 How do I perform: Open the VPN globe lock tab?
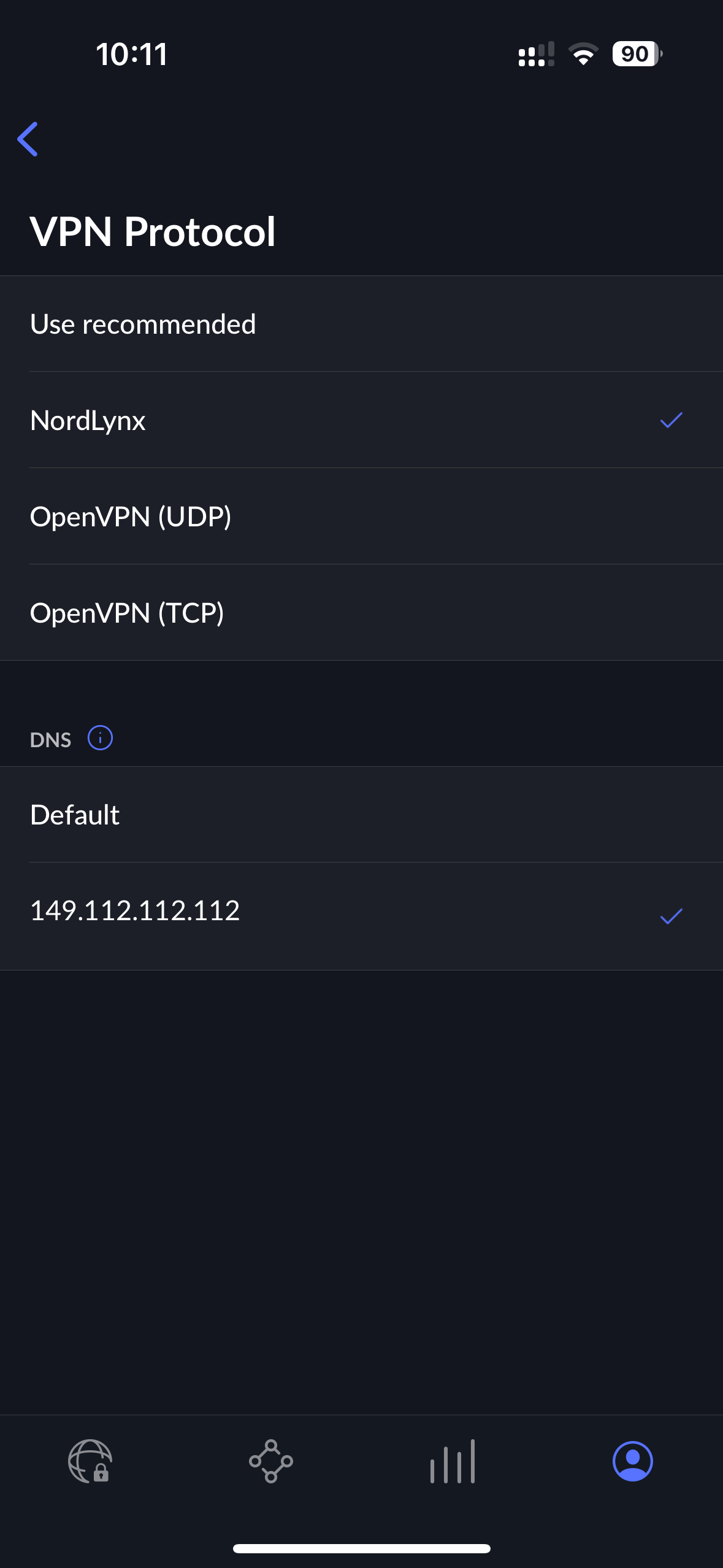pos(90,1461)
